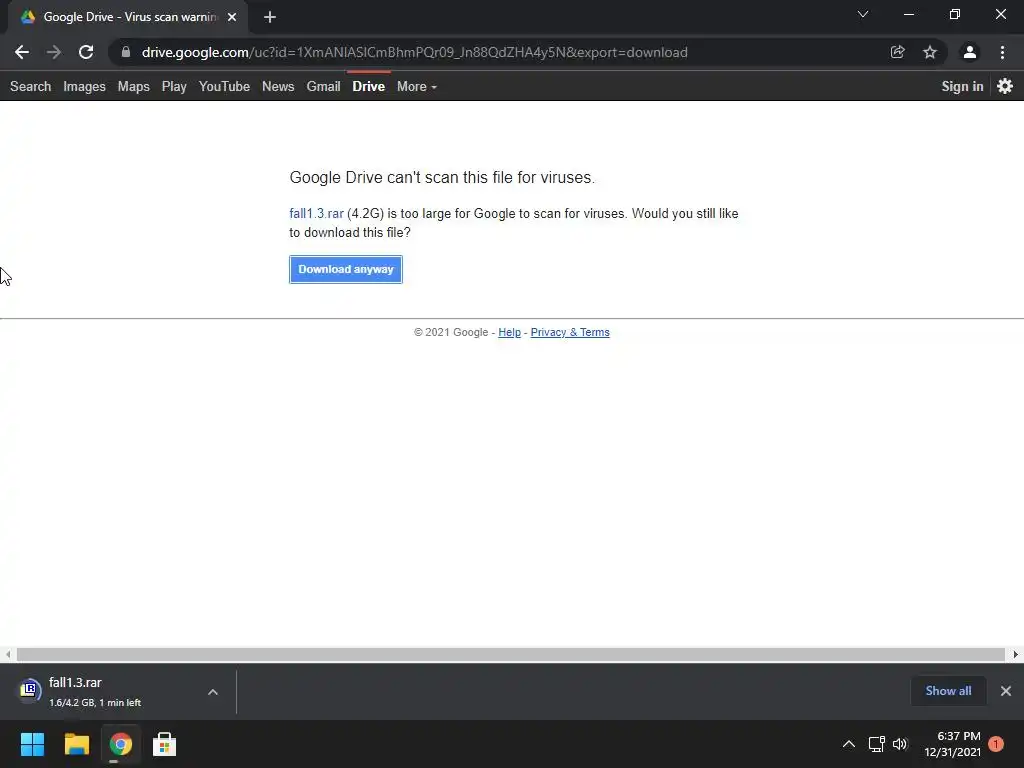Open File Explorer from the taskbar
This screenshot has height=768, width=1024.
pyautogui.click(x=76, y=744)
